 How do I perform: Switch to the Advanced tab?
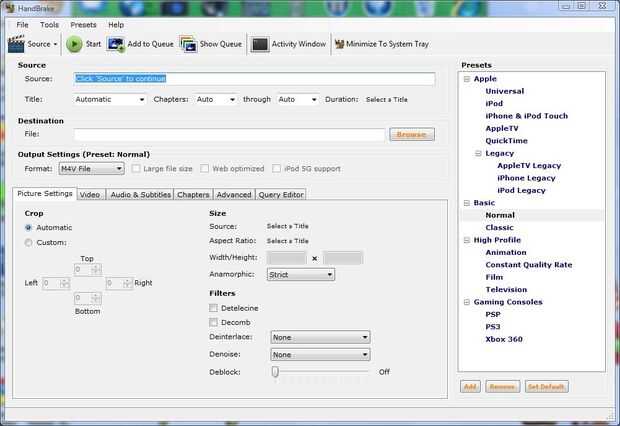[x=234, y=195]
